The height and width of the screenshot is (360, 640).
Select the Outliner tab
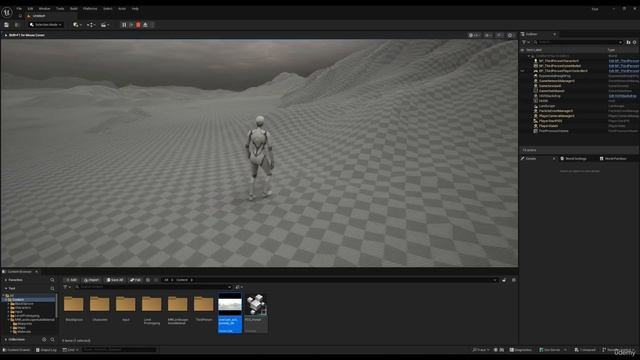[x=531, y=34]
